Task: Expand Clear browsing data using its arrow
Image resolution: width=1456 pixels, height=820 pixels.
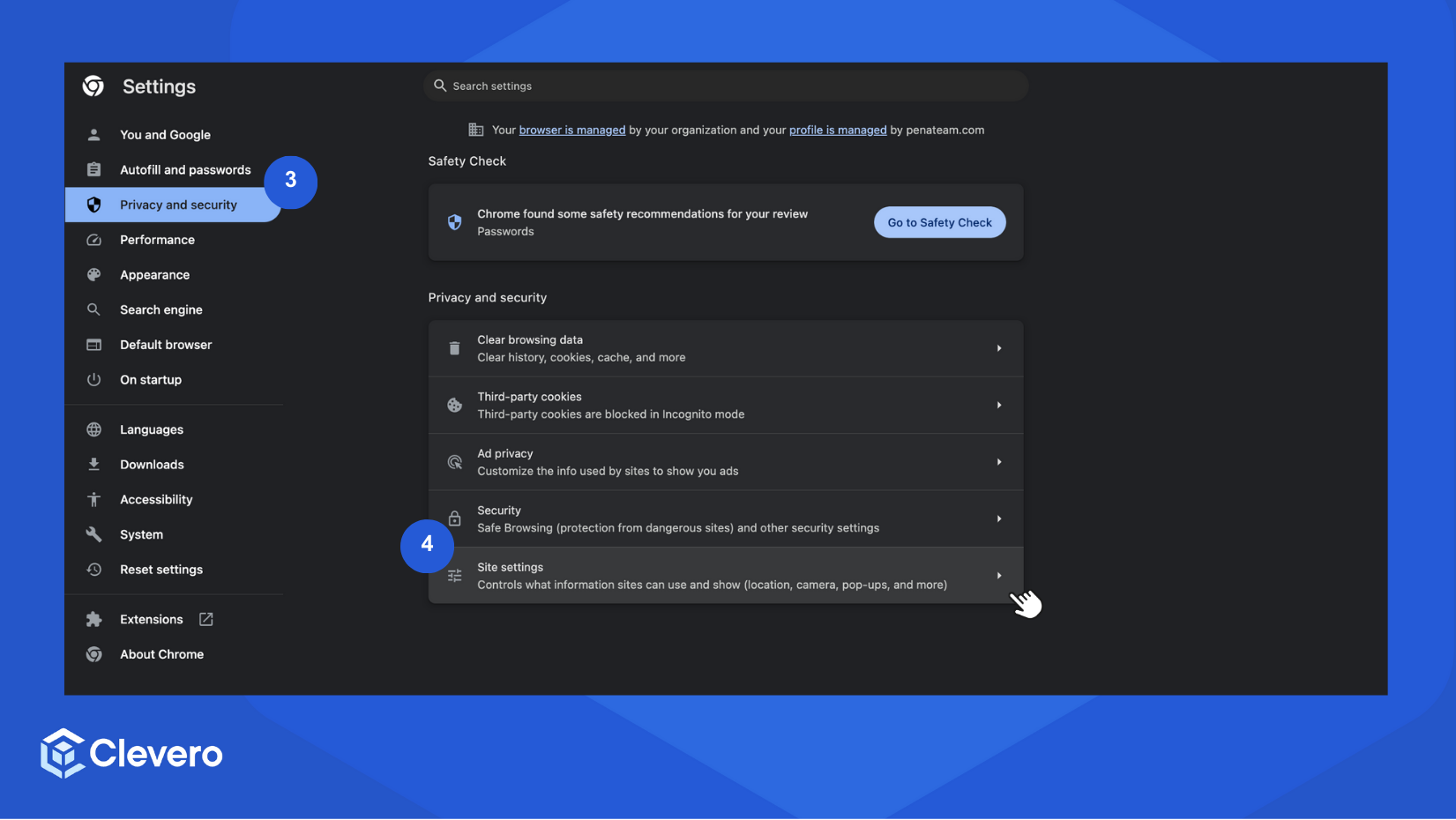Action: pyautogui.click(x=999, y=348)
